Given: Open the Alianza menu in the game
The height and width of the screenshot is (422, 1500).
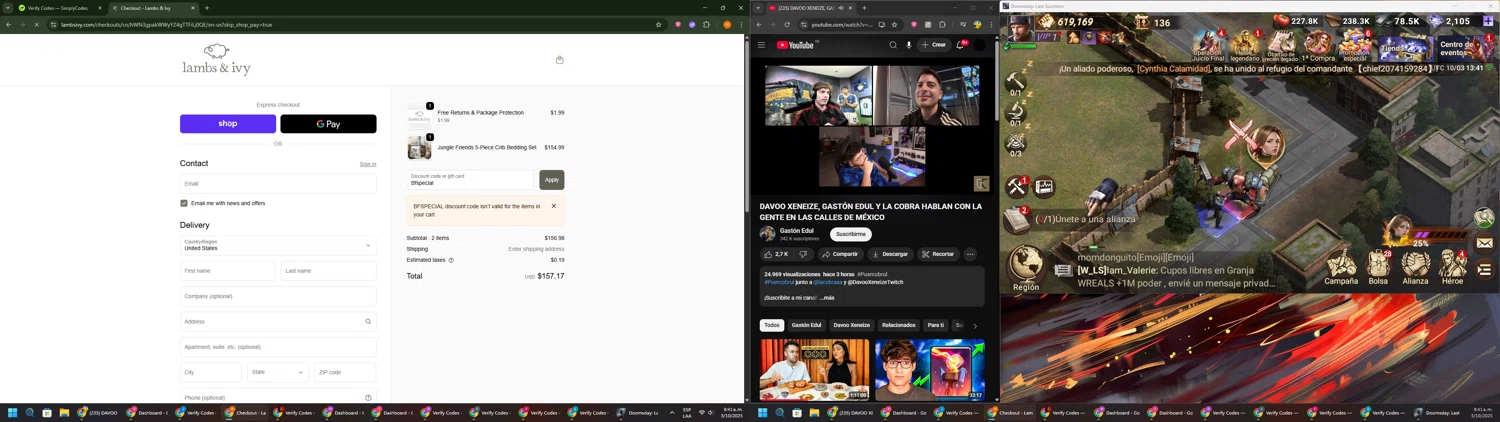Looking at the screenshot, I should pyautogui.click(x=1415, y=266).
